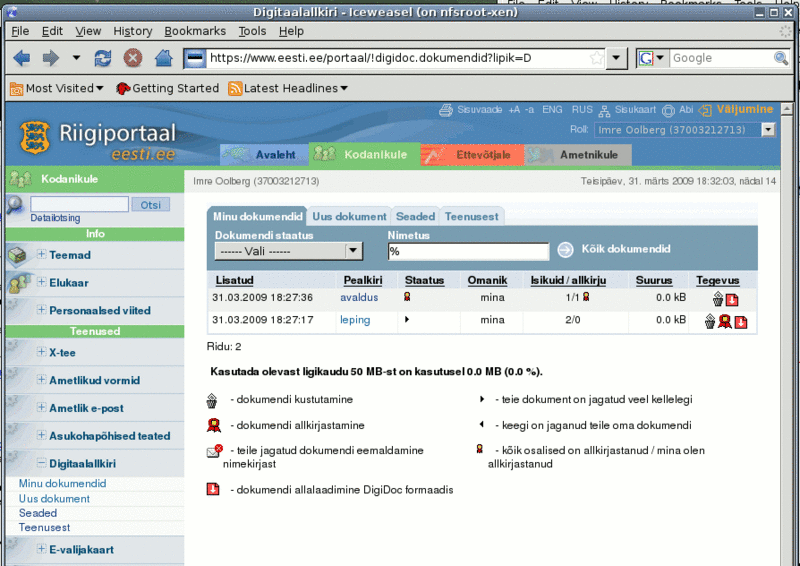Collapse the Digitaalallkiri section
The image size is (800, 566).
coord(41,463)
